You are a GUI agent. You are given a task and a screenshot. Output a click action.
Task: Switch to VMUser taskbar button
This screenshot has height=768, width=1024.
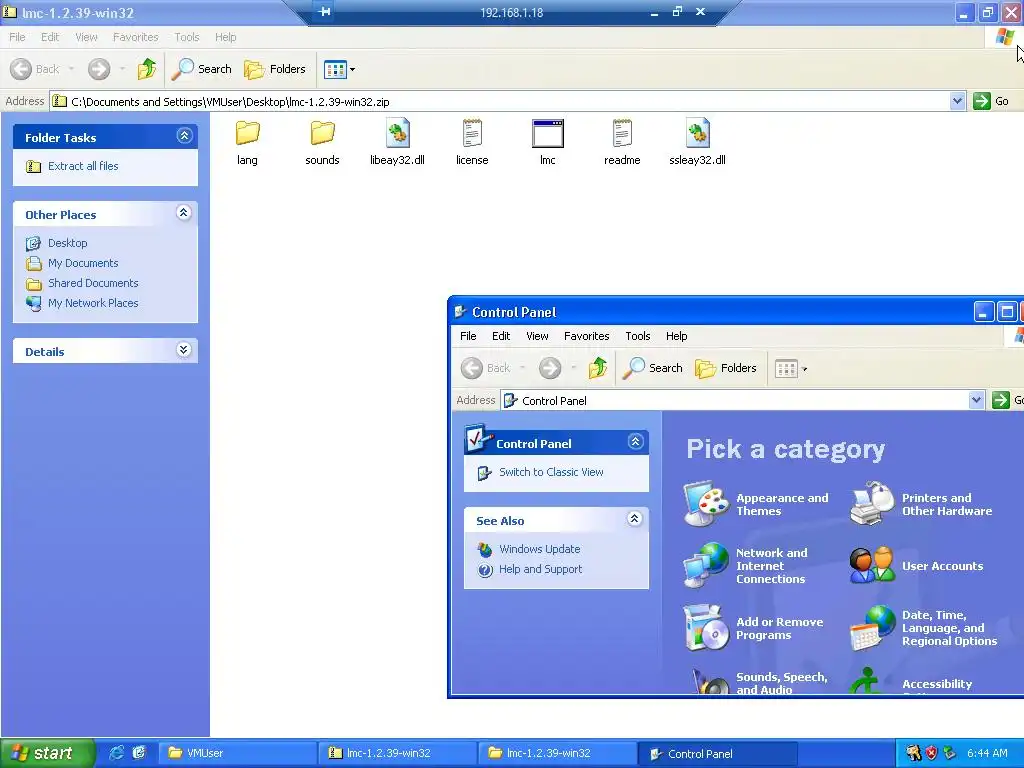[x=238, y=753]
